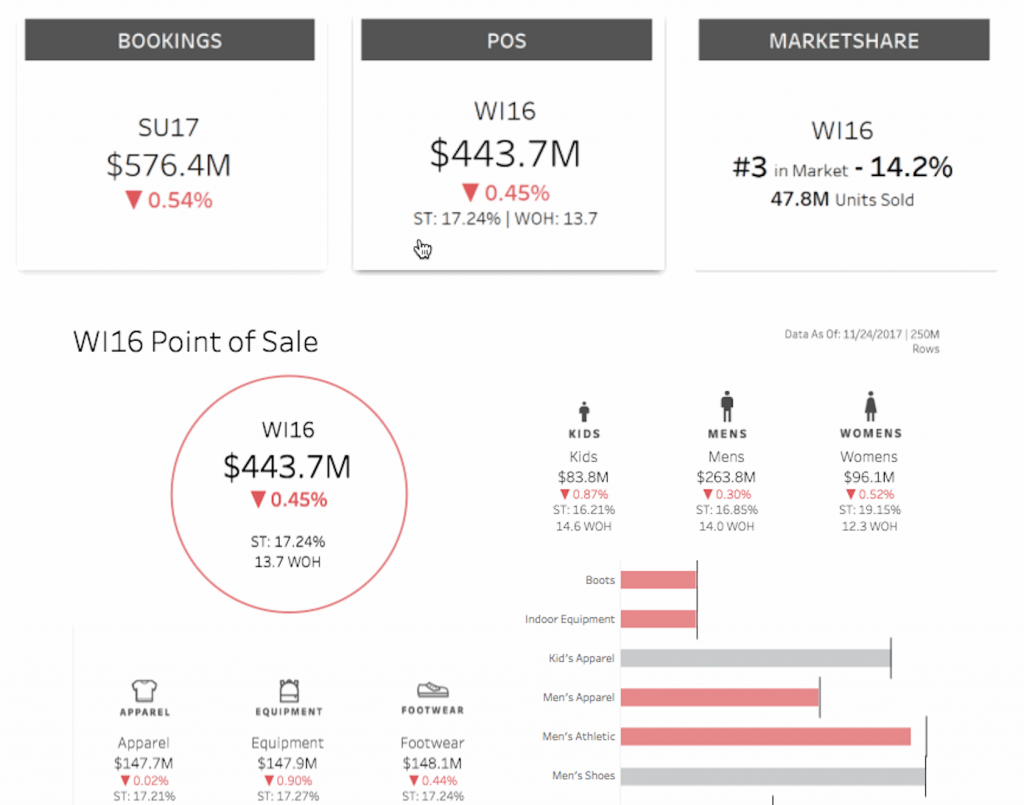This screenshot has width=1024, height=805.
Task: Select the gray Men's Shoes bar
Action: point(773,776)
